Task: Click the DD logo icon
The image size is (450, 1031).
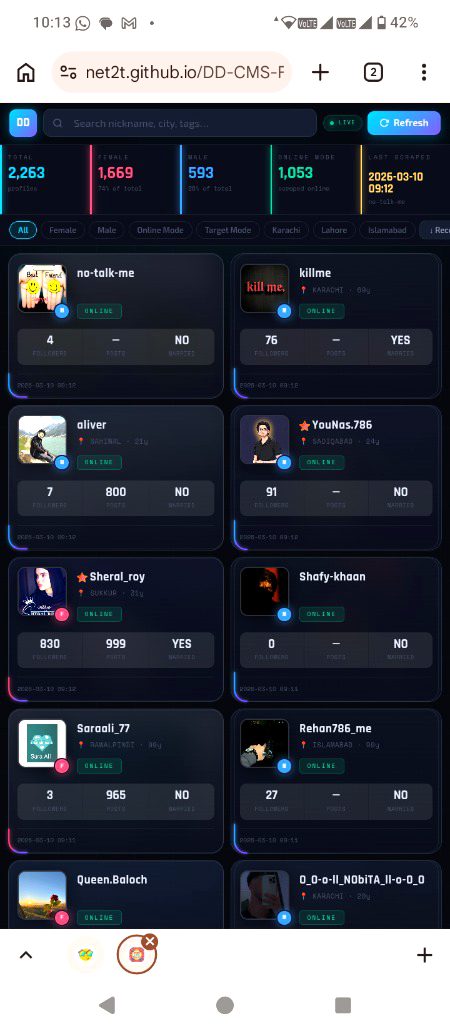Action: coord(23,123)
